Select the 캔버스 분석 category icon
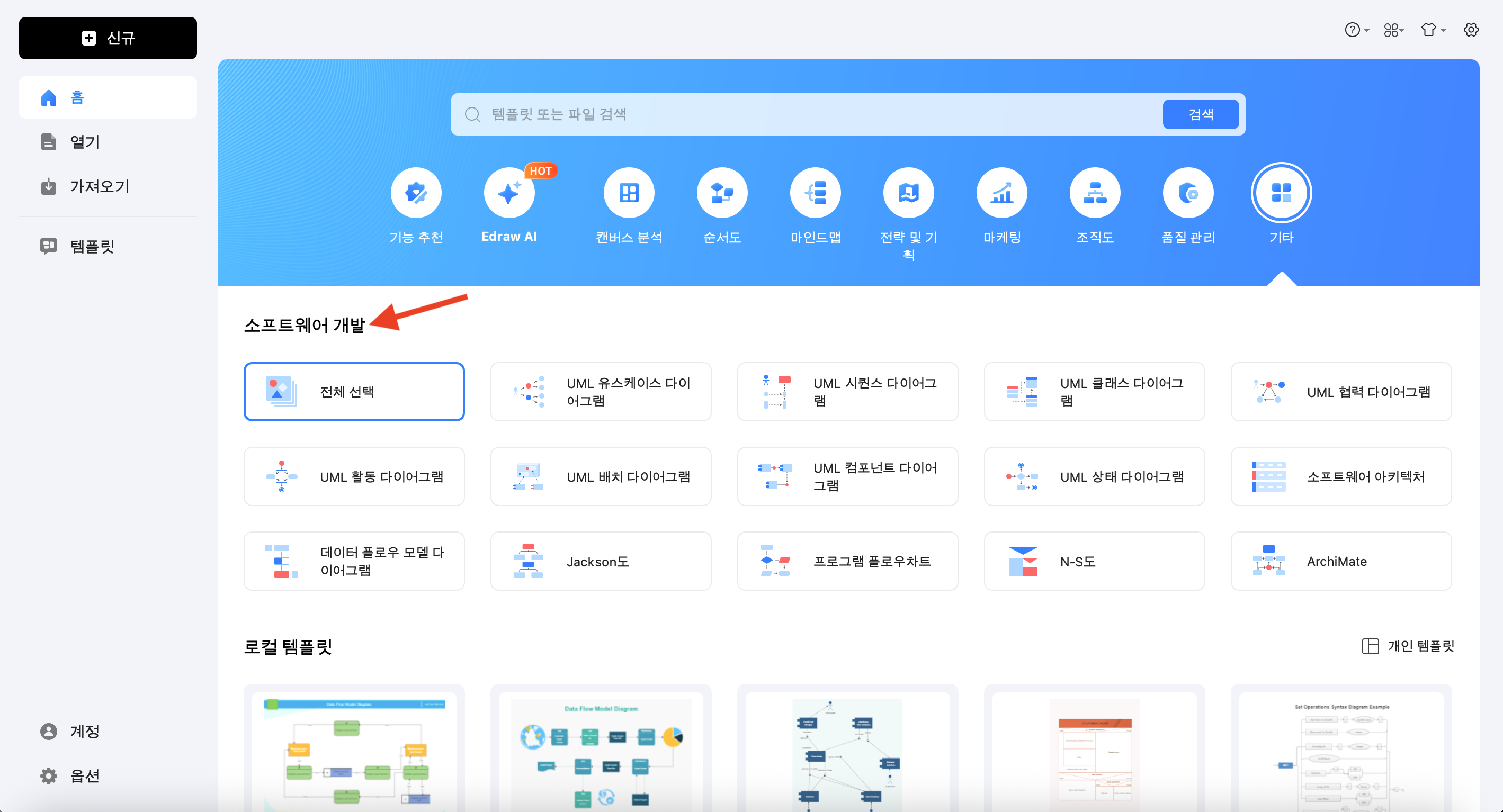This screenshot has height=812, width=1503. pos(629,193)
